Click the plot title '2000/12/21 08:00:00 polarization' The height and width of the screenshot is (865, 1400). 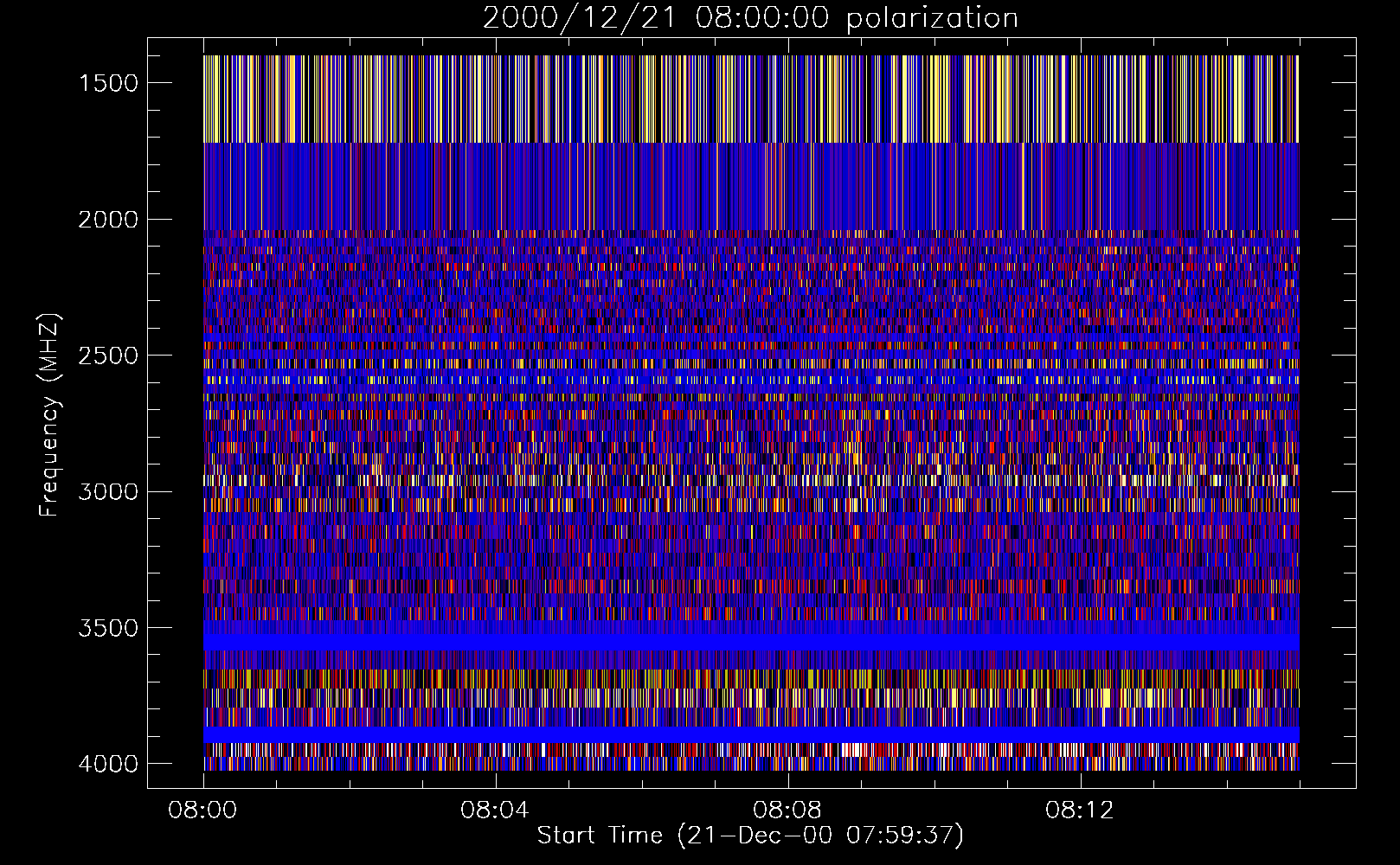tap(750, 17)
